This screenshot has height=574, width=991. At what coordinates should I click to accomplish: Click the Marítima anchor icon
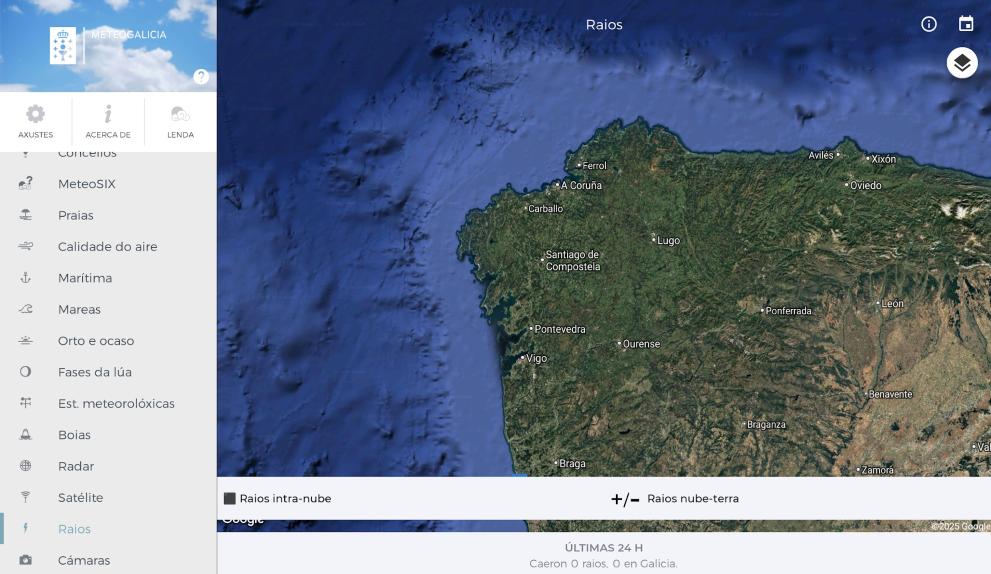tap(25, 278)
